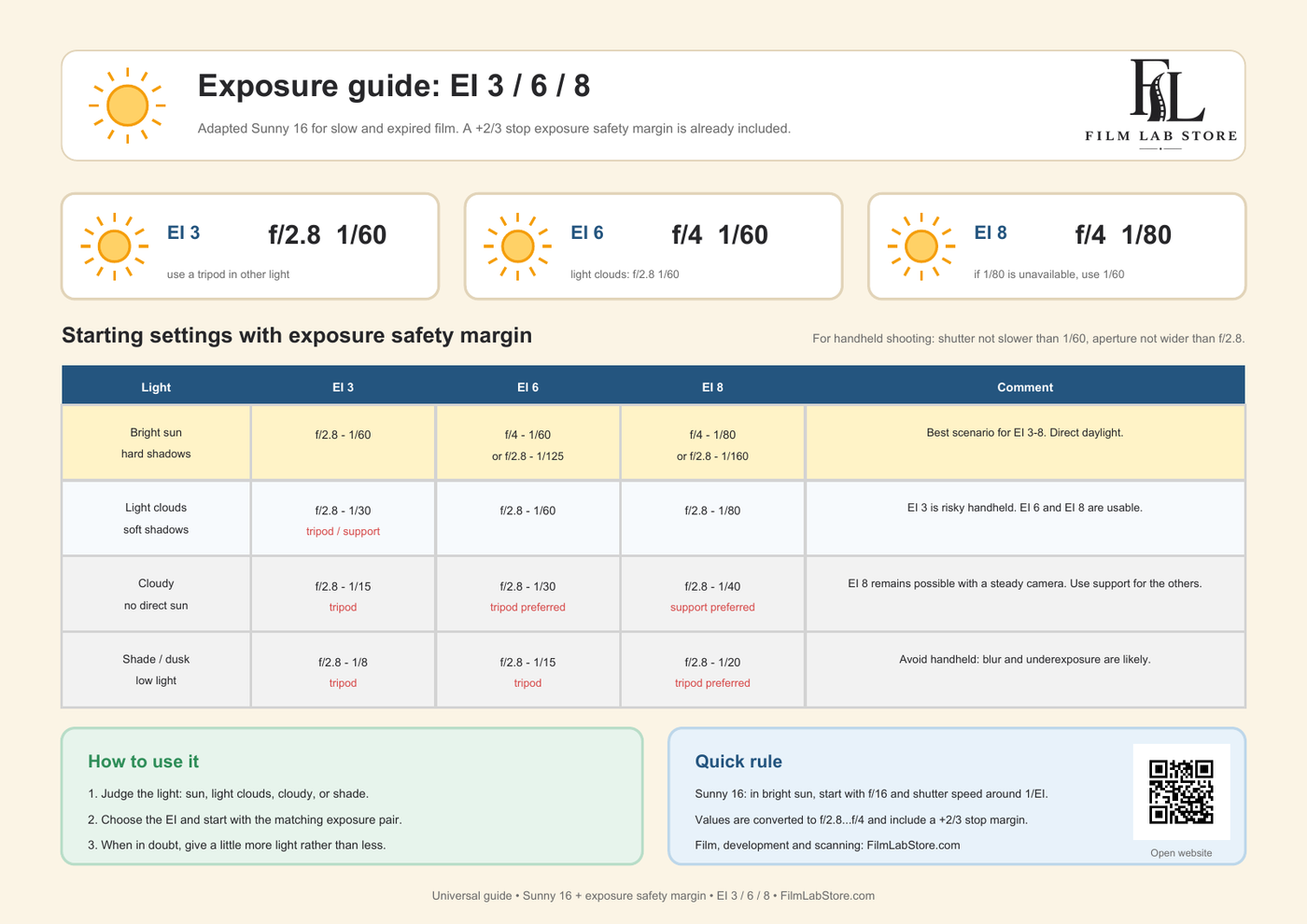
Task: Click the Film Lab Store logo
Action: 1161,104
